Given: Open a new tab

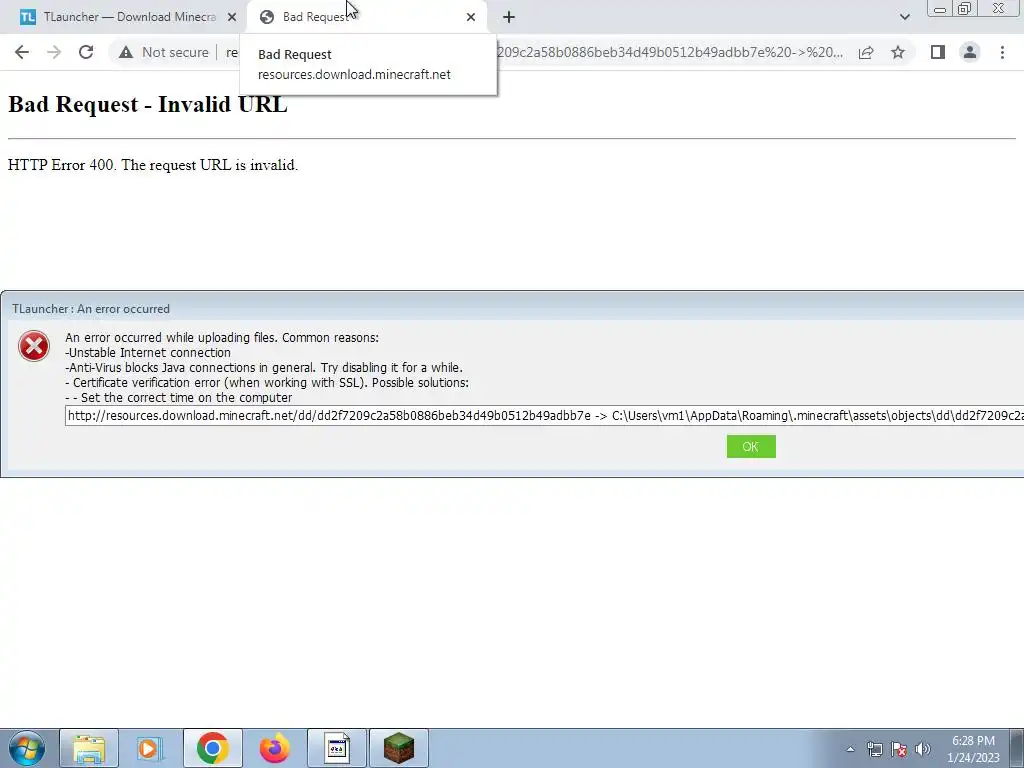Looking at the screenshot, I should coord(509,17).
